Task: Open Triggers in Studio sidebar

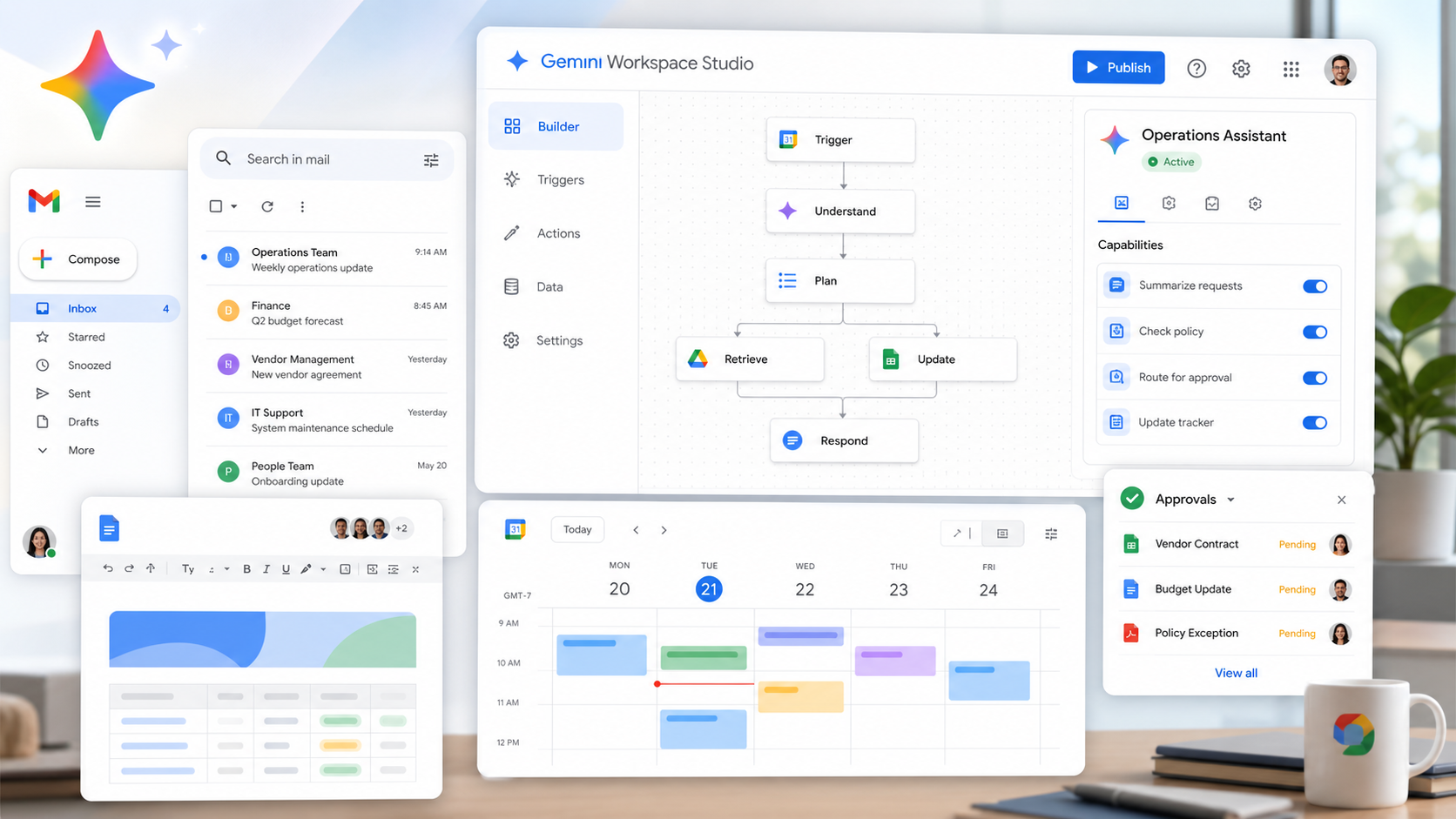Action: click(x=543, y=179)
